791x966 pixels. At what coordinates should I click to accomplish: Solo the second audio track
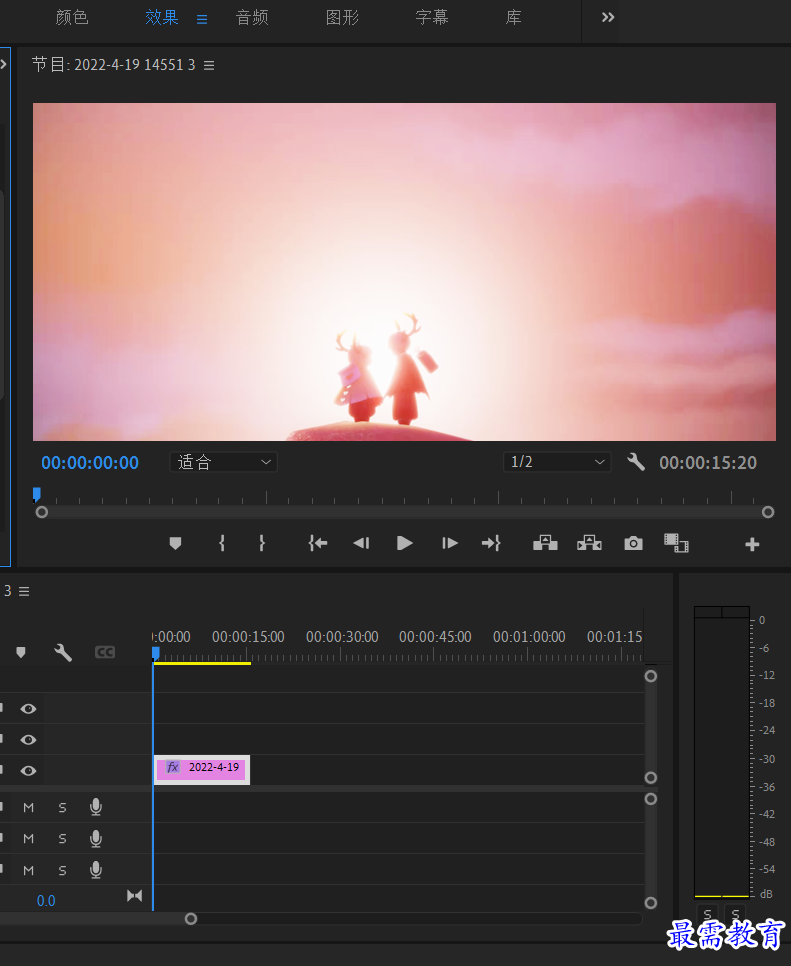(x=62, y=838)
